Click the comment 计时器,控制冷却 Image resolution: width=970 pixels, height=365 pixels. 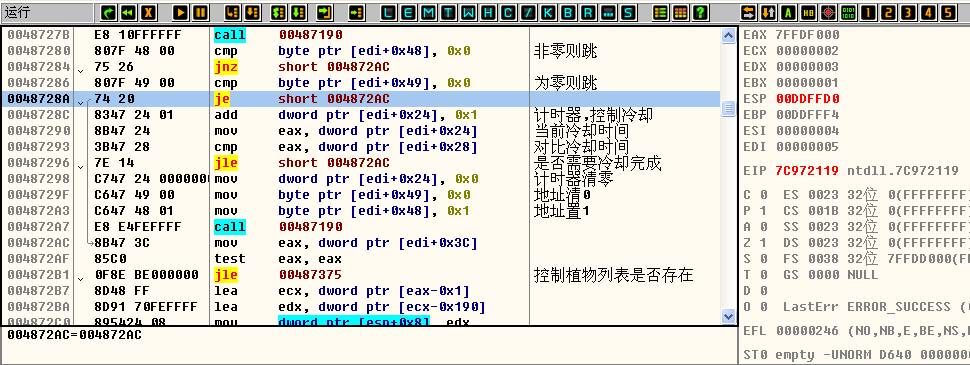tap(593, 115)
